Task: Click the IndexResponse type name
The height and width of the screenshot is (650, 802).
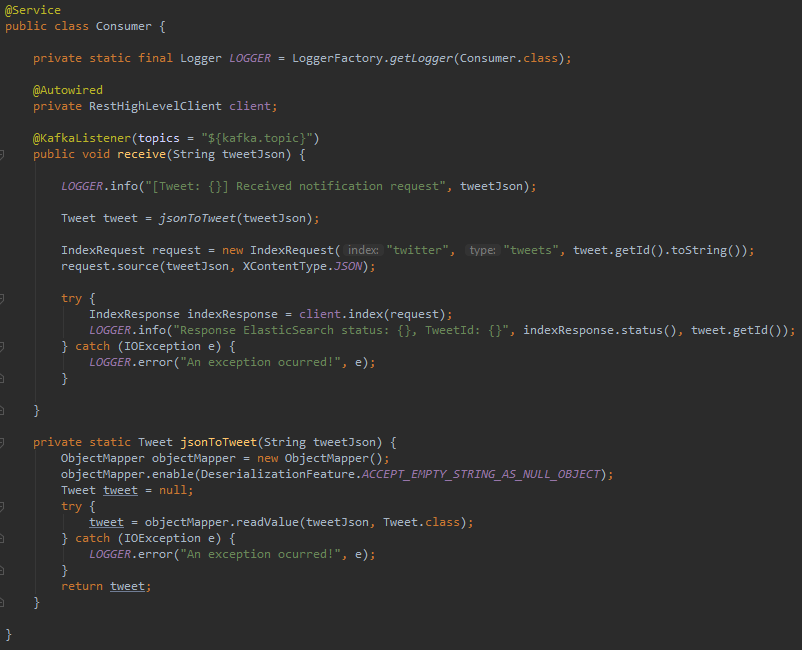Action: [x=134, y=314]
